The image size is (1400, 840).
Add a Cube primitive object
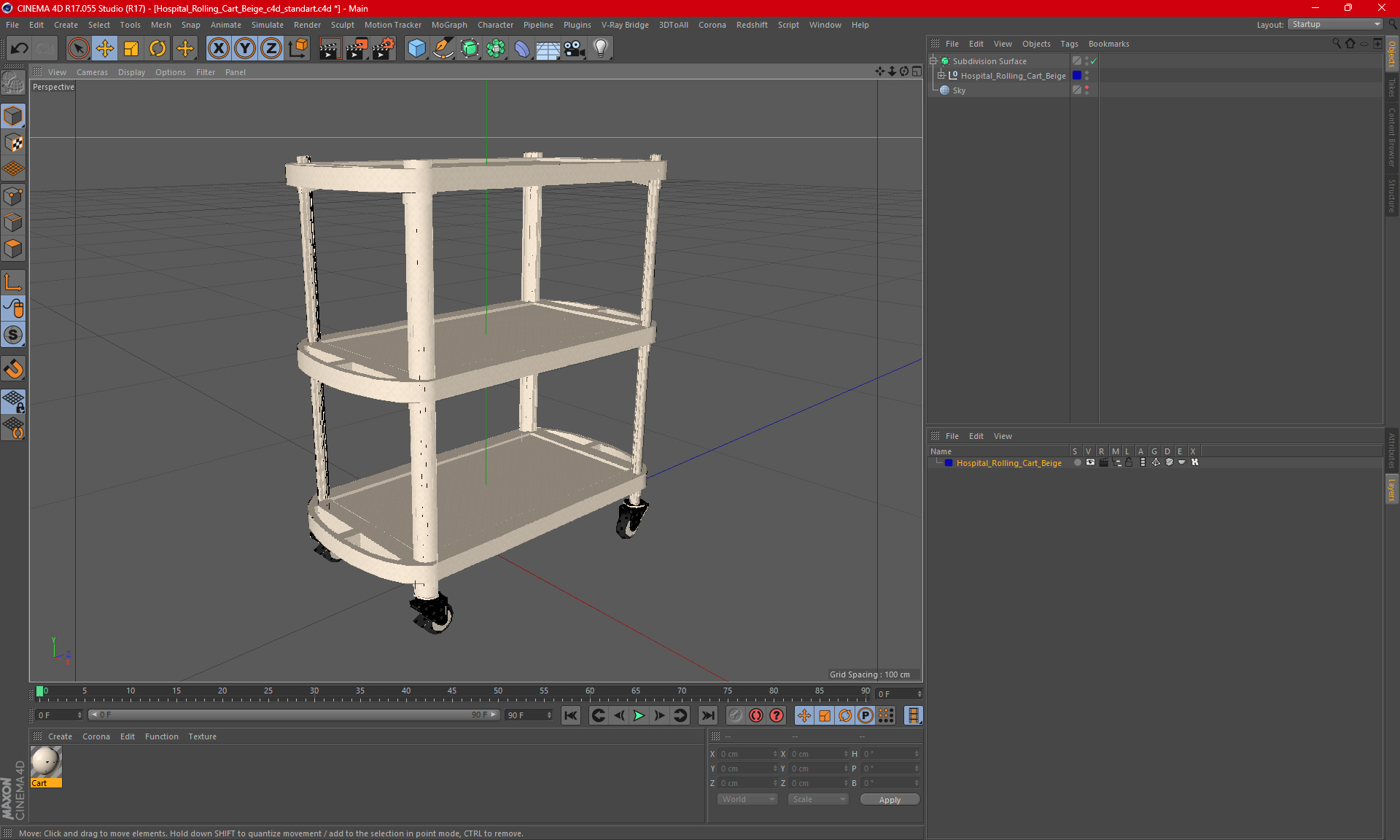click(x=416, y=49)
